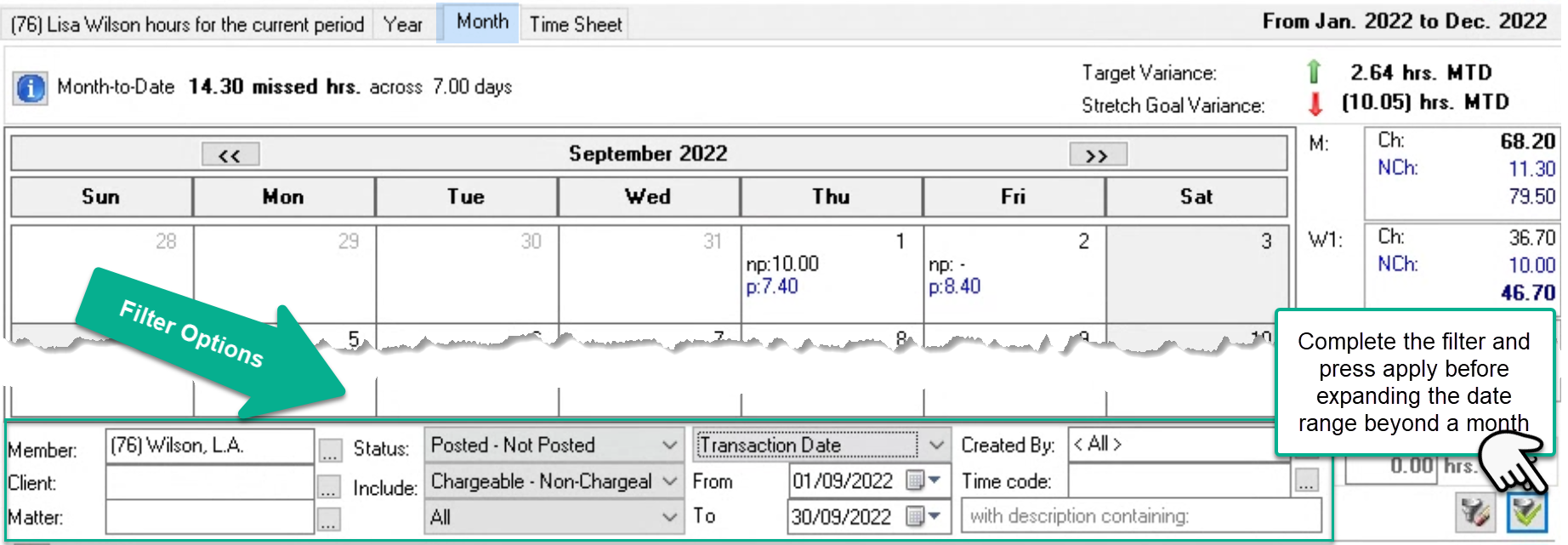Open the From date calendar picker
This screenshot has height=545, width=1568.
(x=923, y=480)
